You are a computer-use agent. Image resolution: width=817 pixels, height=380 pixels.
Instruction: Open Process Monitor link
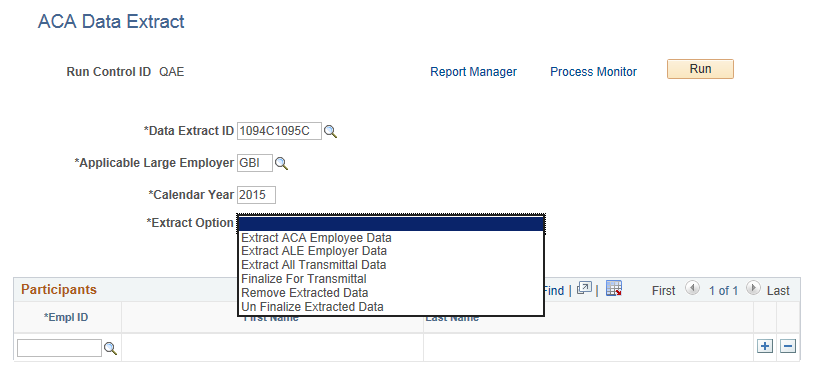(593, 72)
